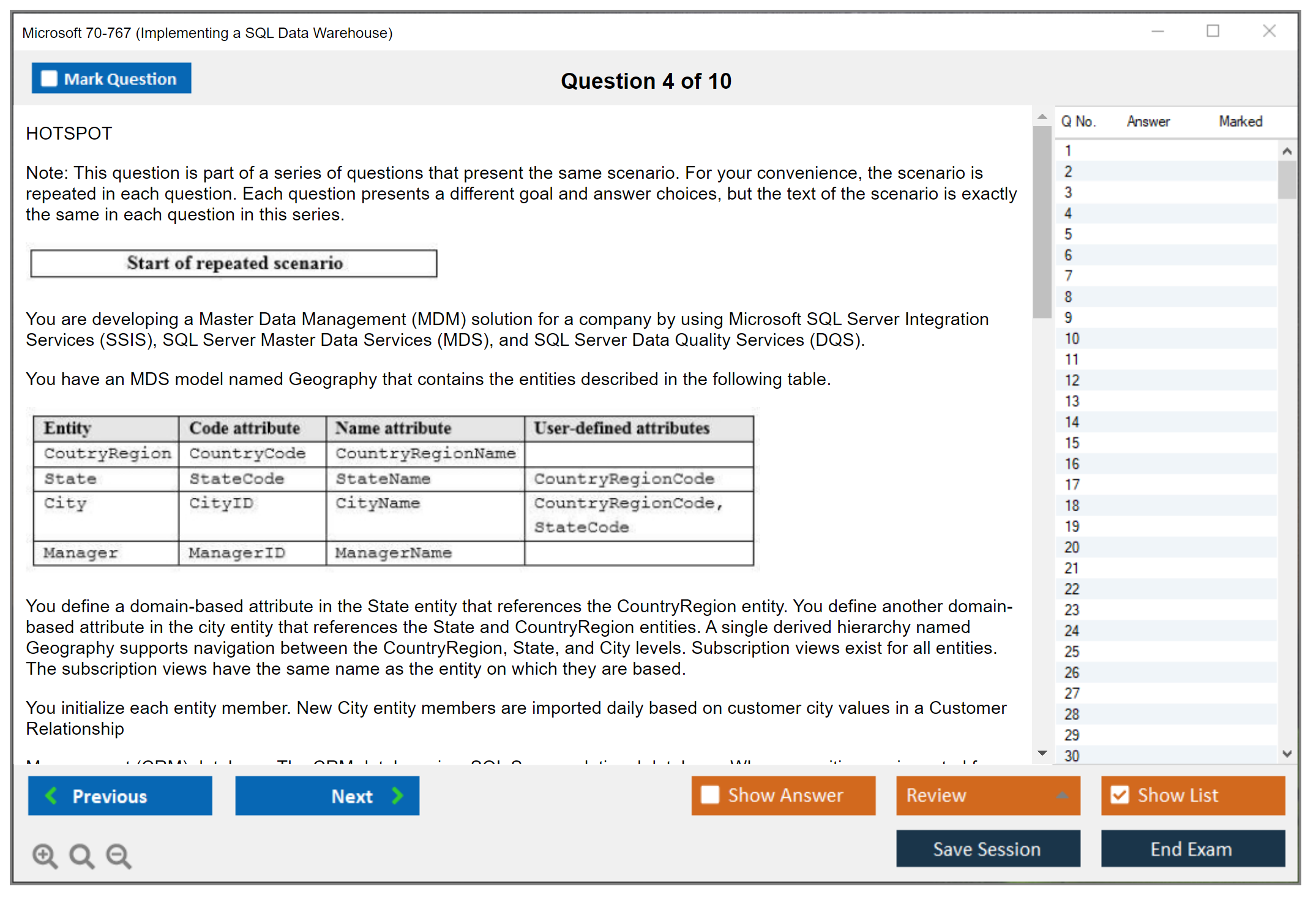Select question 25 in the list
The height and width of the screenshot is (900, 1316).
tap(1072, 651)
